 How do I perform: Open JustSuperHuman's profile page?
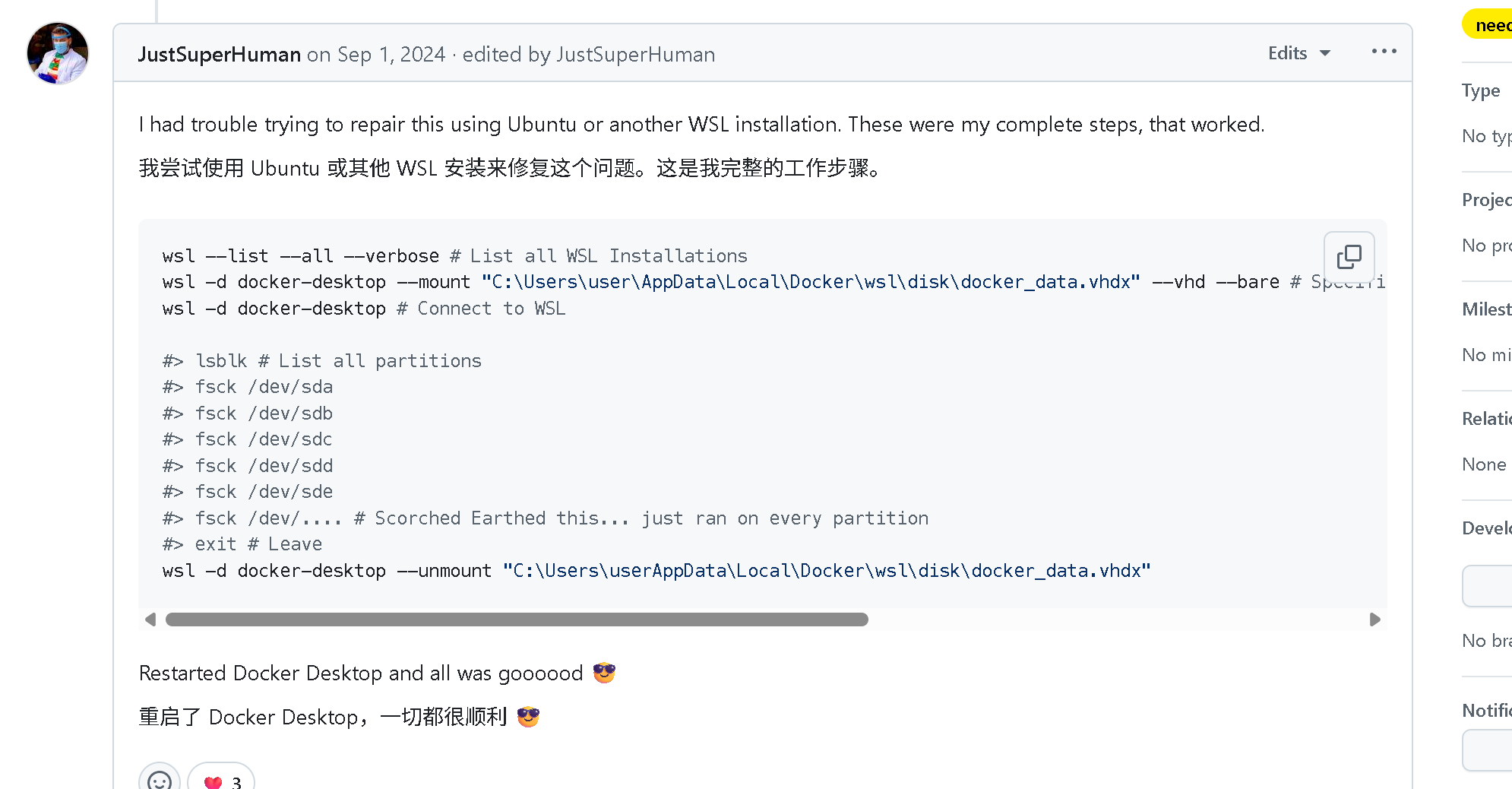(219, 54)
